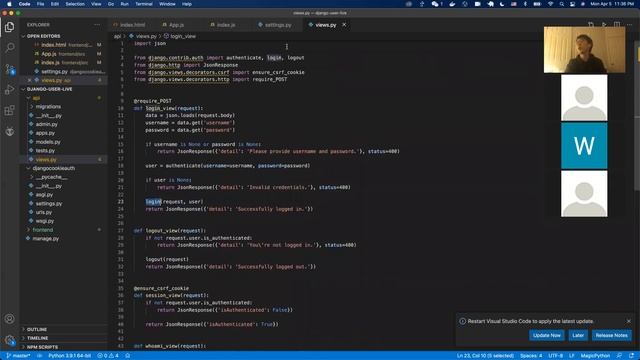The height and width of the screenshot is (360, 640).
Task: Open the Apple menu
Action: (x=9, y=4)
